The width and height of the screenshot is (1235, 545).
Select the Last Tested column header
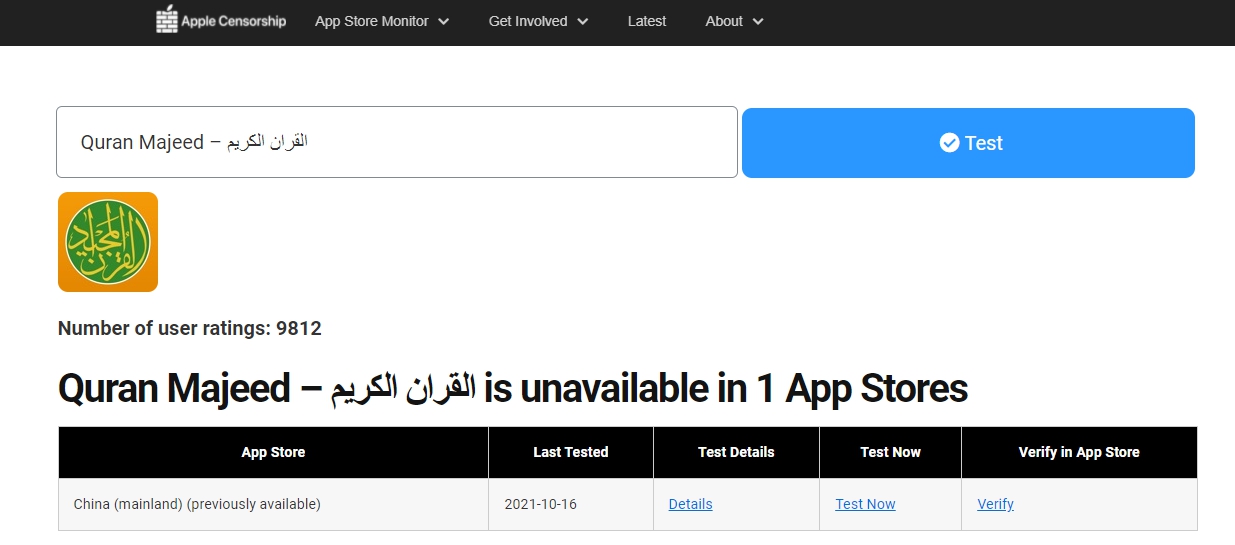[570, 452]
